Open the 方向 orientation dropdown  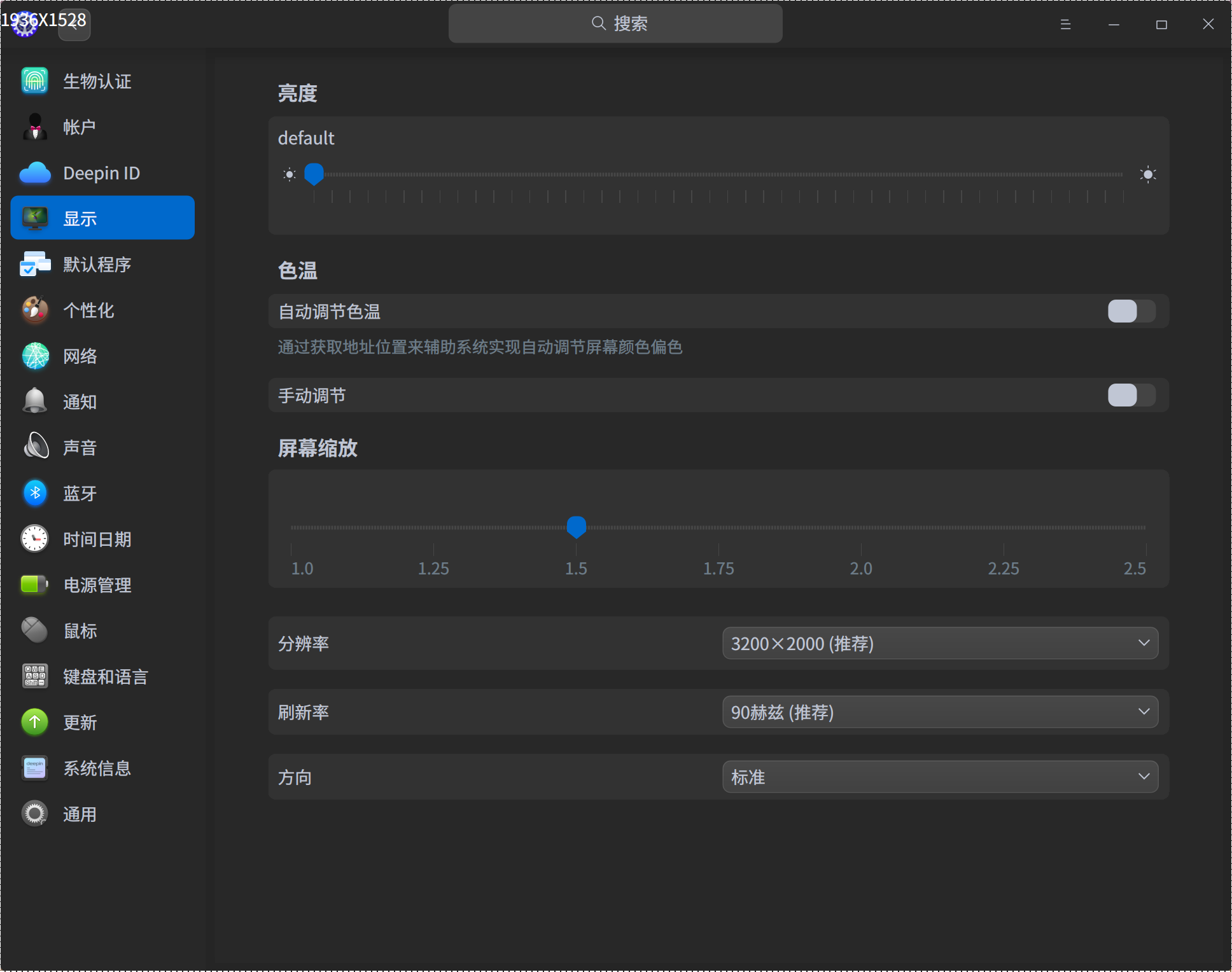[x=940, y=777]
